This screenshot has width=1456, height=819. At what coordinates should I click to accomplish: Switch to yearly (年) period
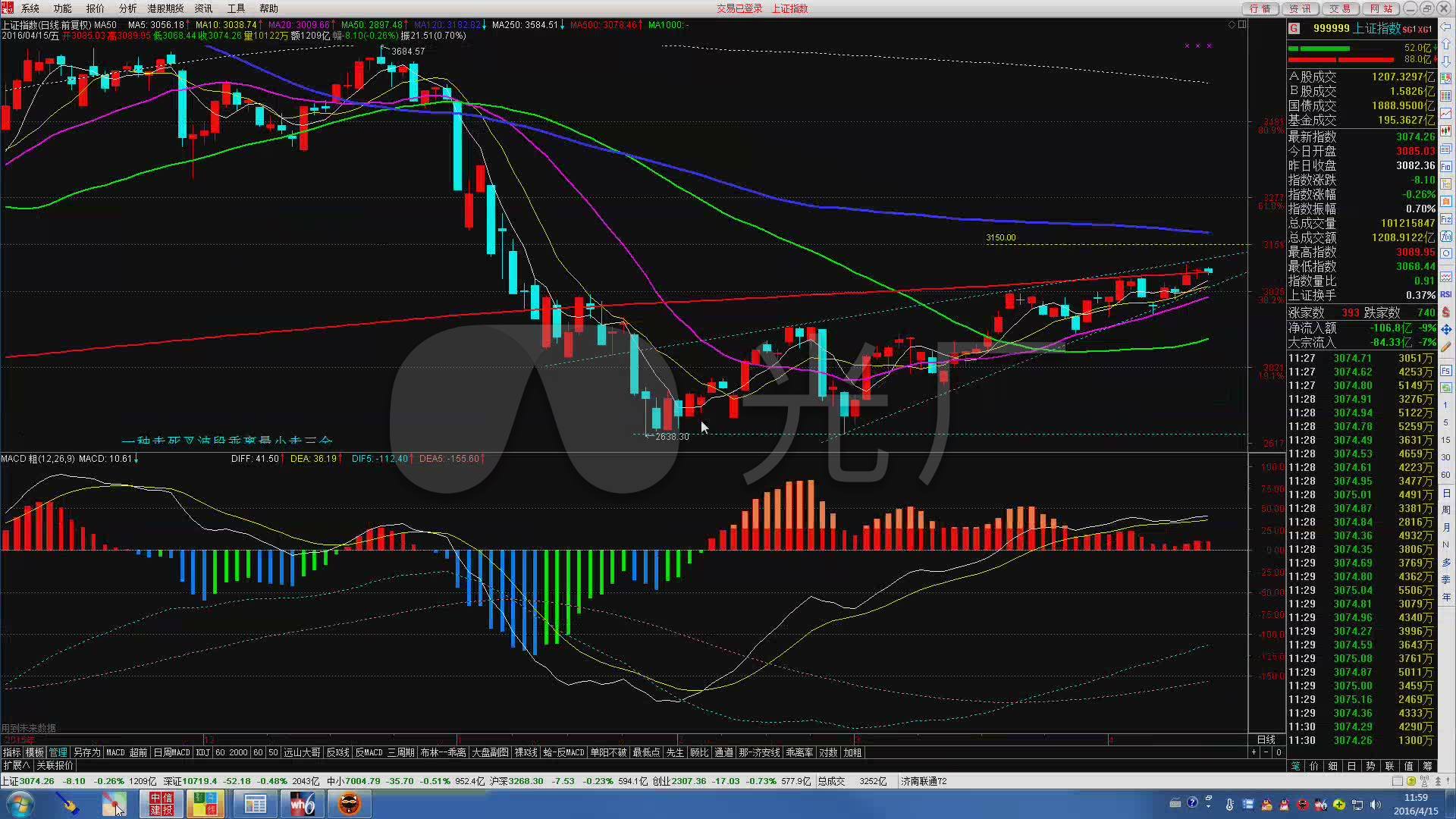pyautogui.click(x=1446, y=597)
